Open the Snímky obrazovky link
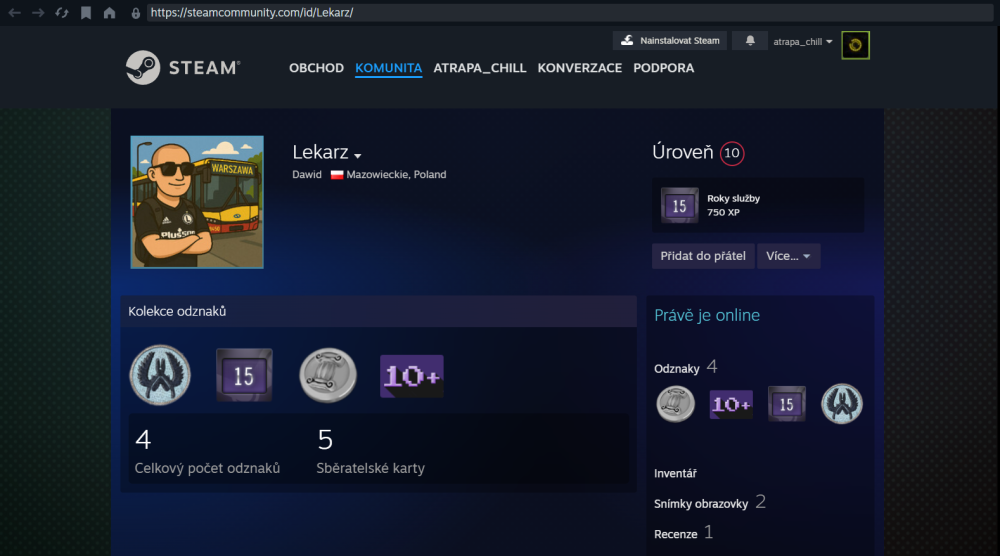The width and height of the screenshot is (1000, 556). pyautogui.click(x=701, y=504)
